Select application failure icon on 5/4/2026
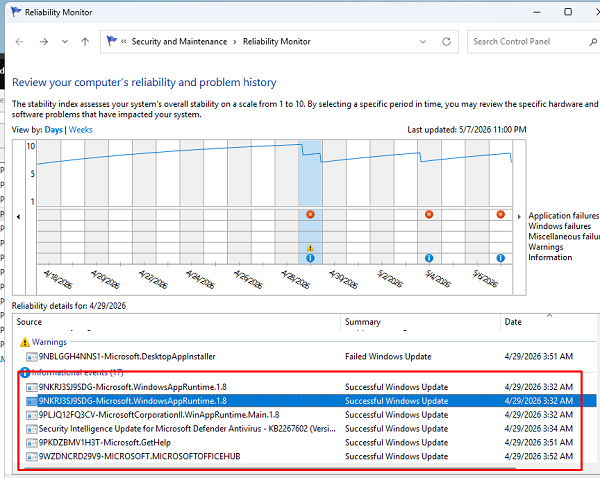This screenshot has width=600, height=478. tap(429, 214)
